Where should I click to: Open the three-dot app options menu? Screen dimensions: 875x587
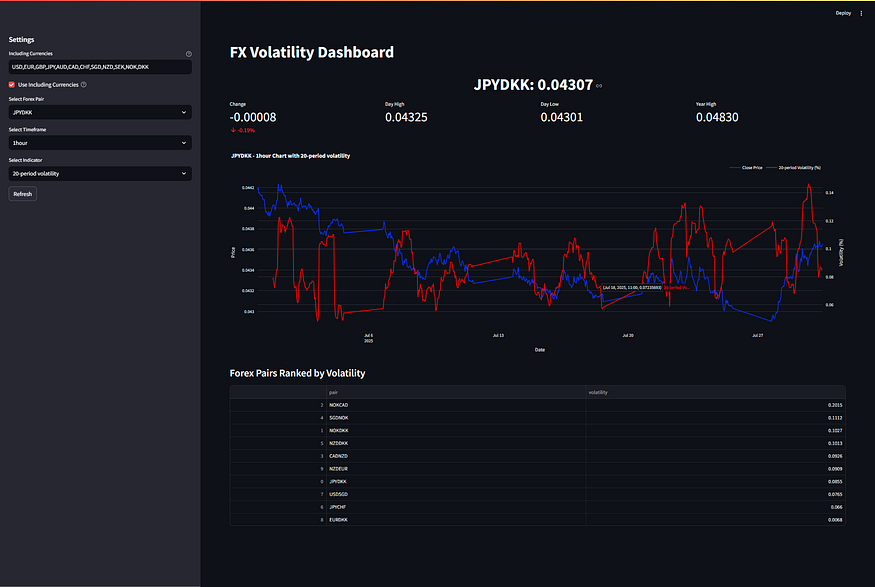(859, 13)
